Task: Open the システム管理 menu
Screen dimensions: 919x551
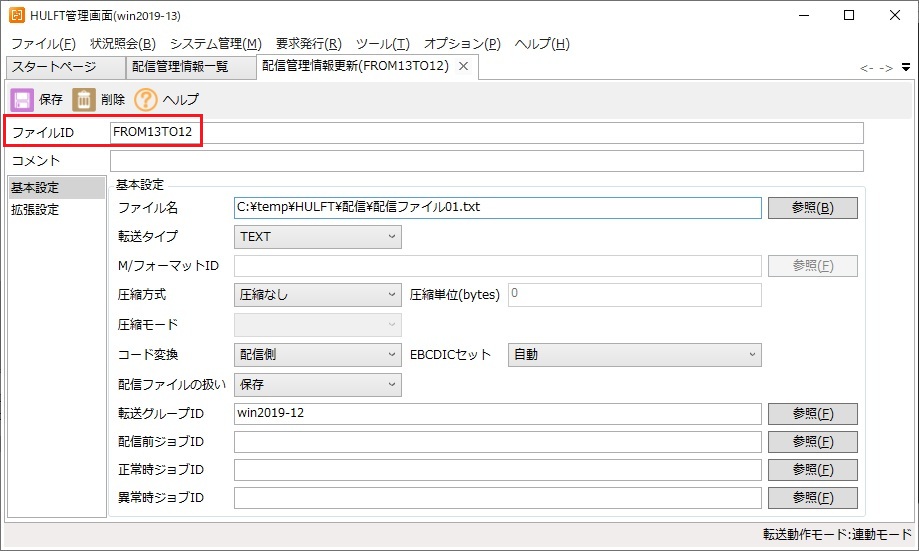Action: [x=215, y=43]
